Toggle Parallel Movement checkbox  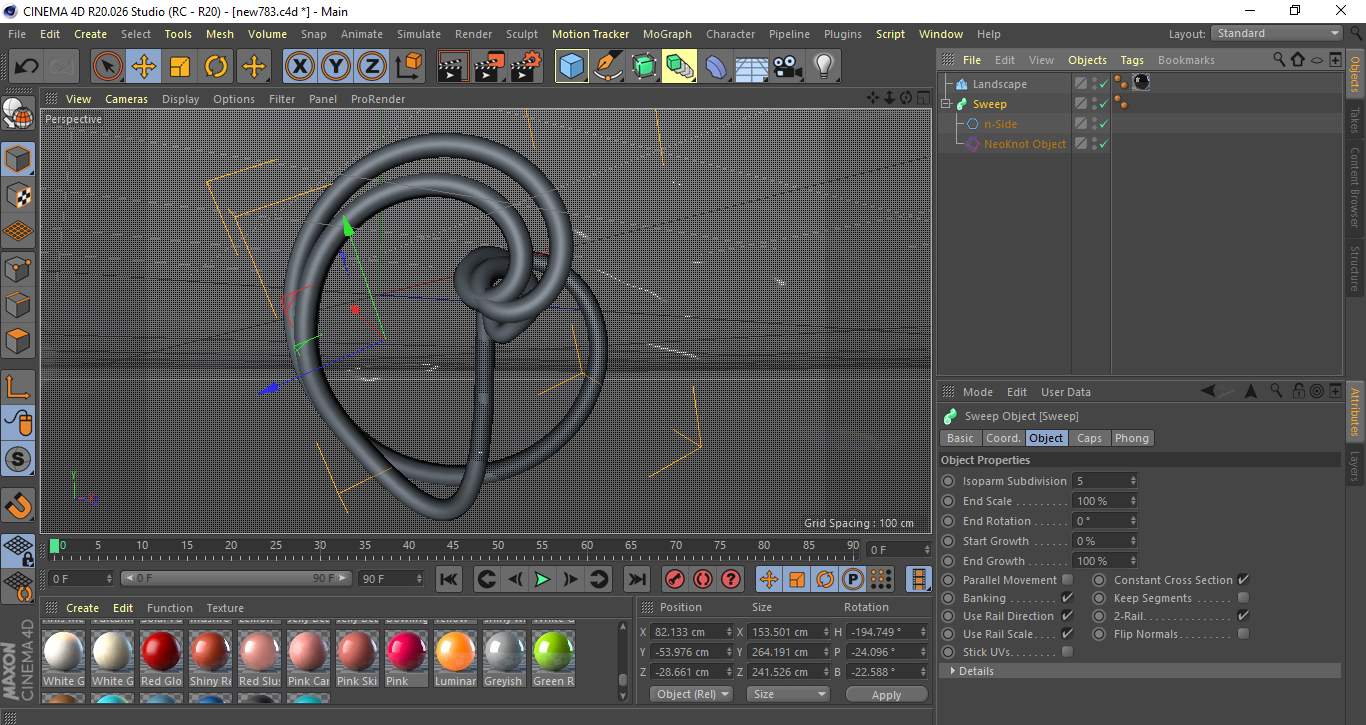click(x=1067, y=580)
